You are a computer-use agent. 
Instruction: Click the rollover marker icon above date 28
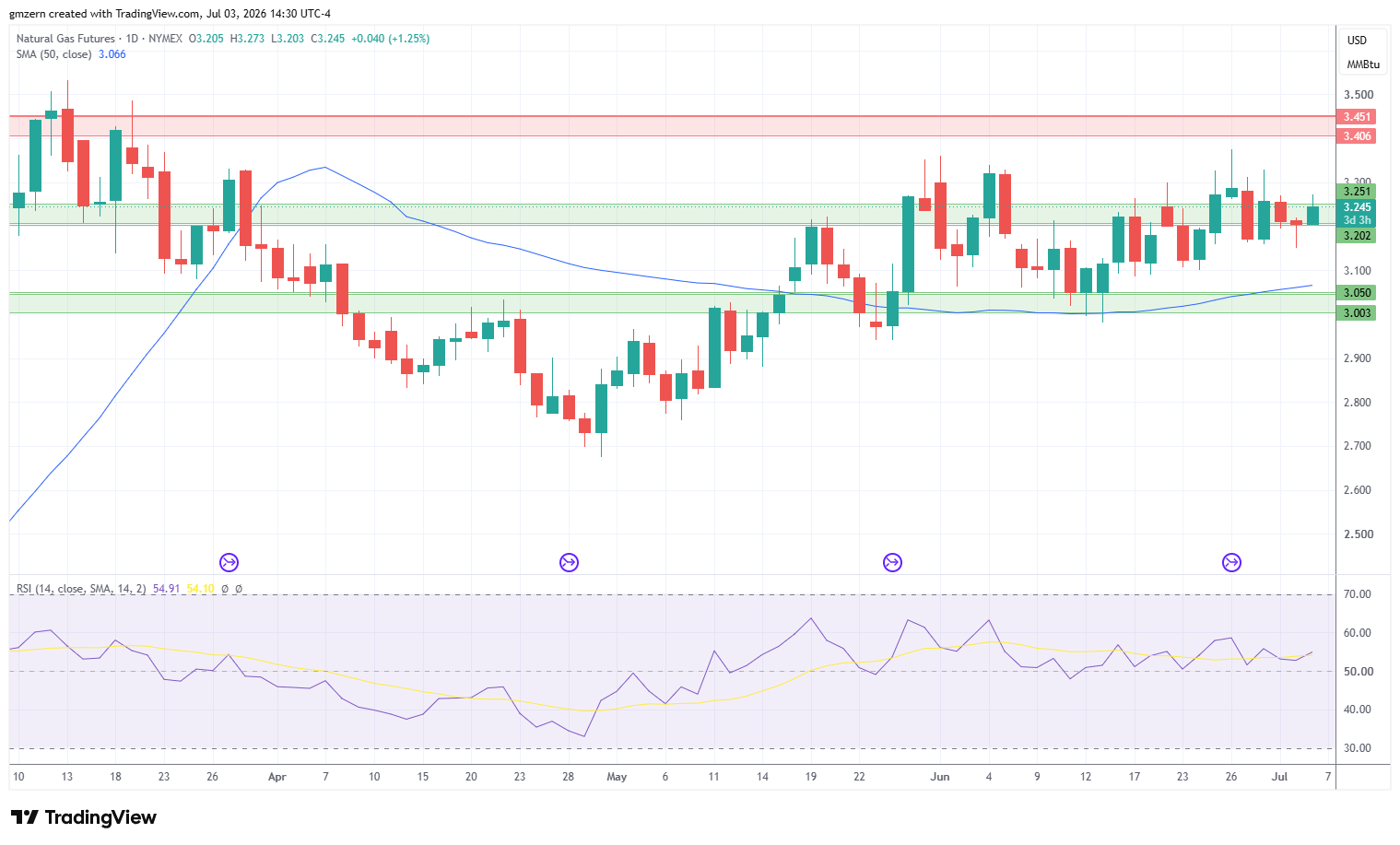pyautogui.click(x=569, y=562)
